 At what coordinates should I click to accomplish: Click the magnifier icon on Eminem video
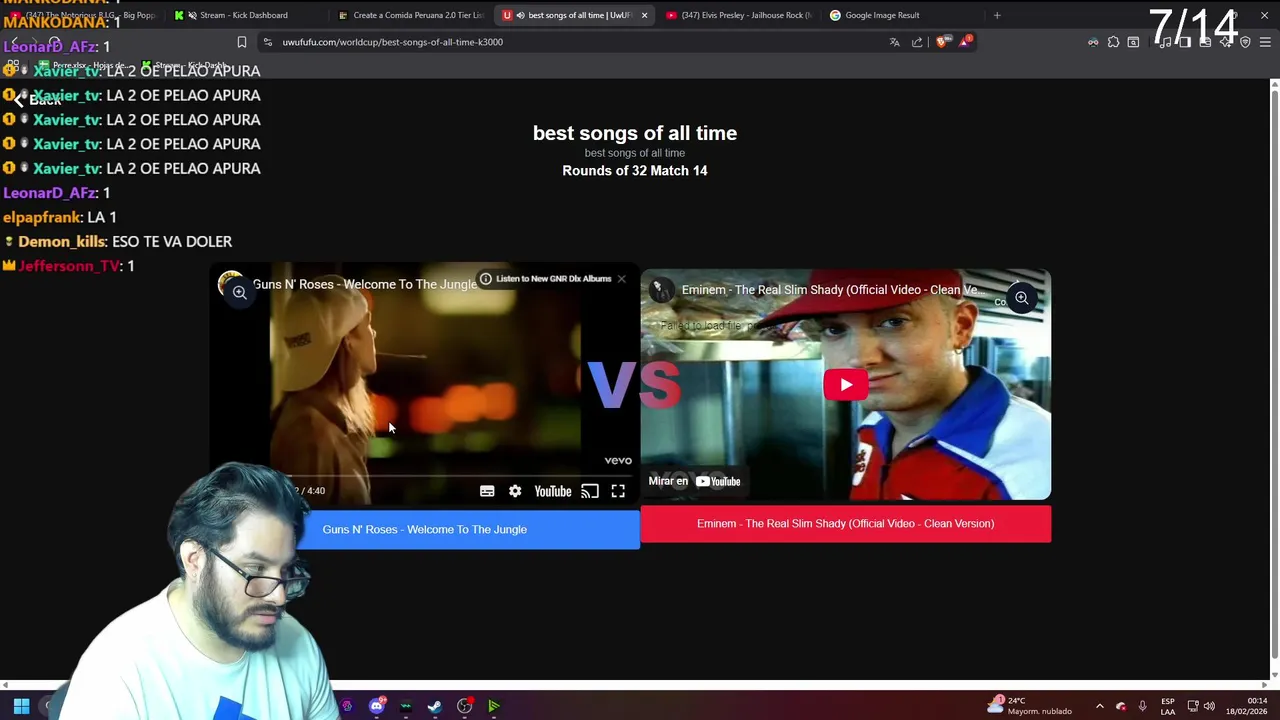tap(1021, 298)
